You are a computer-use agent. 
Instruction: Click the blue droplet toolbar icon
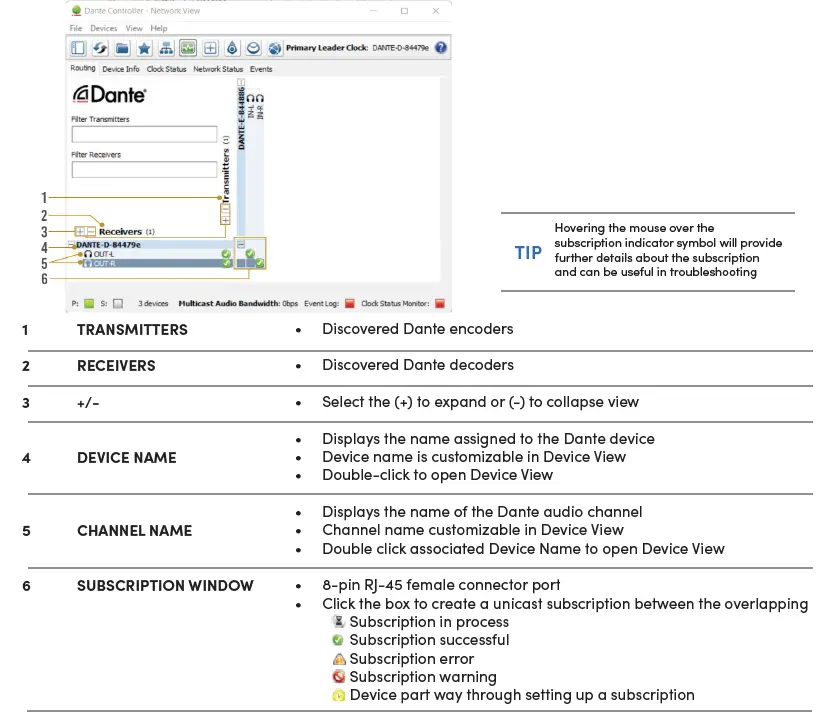[232, 48]
